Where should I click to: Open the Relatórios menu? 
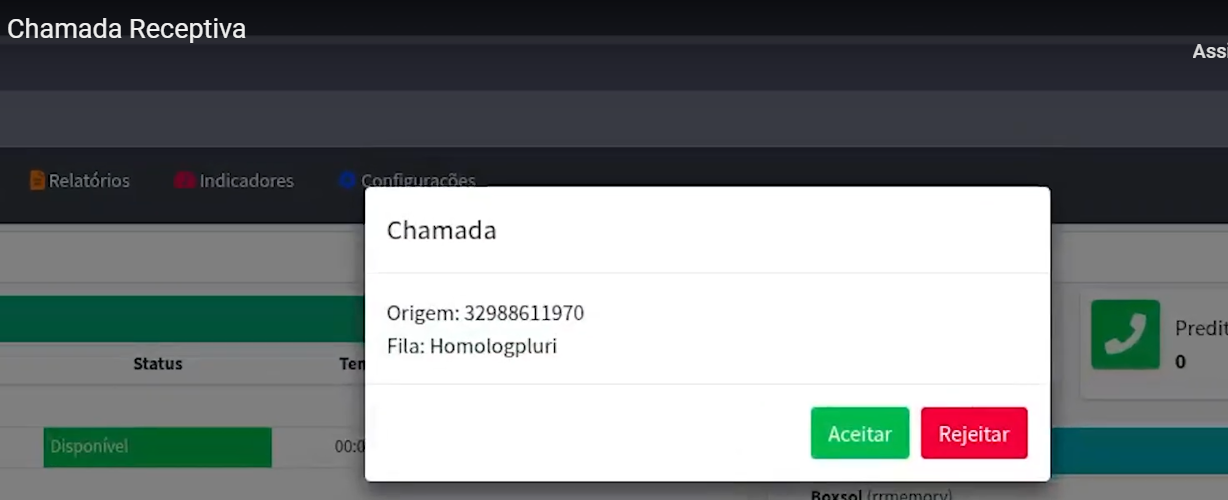pos(89,181)
